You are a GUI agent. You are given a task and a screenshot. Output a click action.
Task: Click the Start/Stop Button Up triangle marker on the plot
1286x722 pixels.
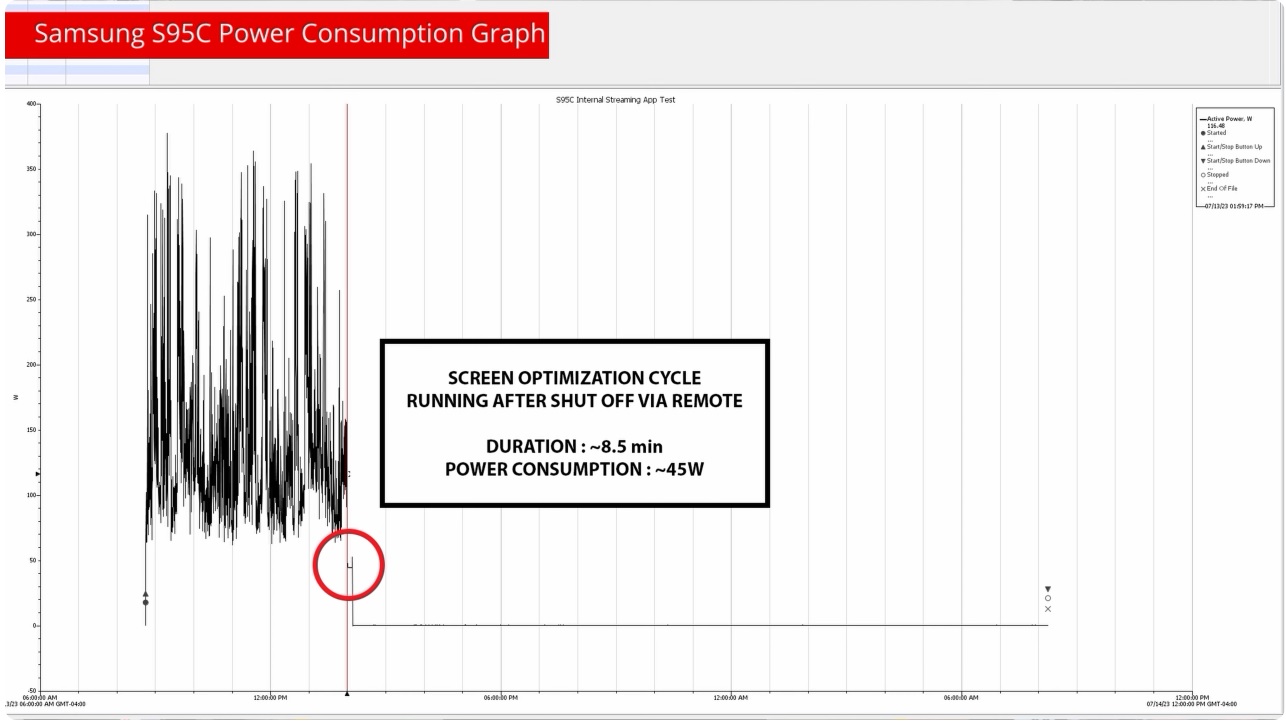(x=145, y=594)
